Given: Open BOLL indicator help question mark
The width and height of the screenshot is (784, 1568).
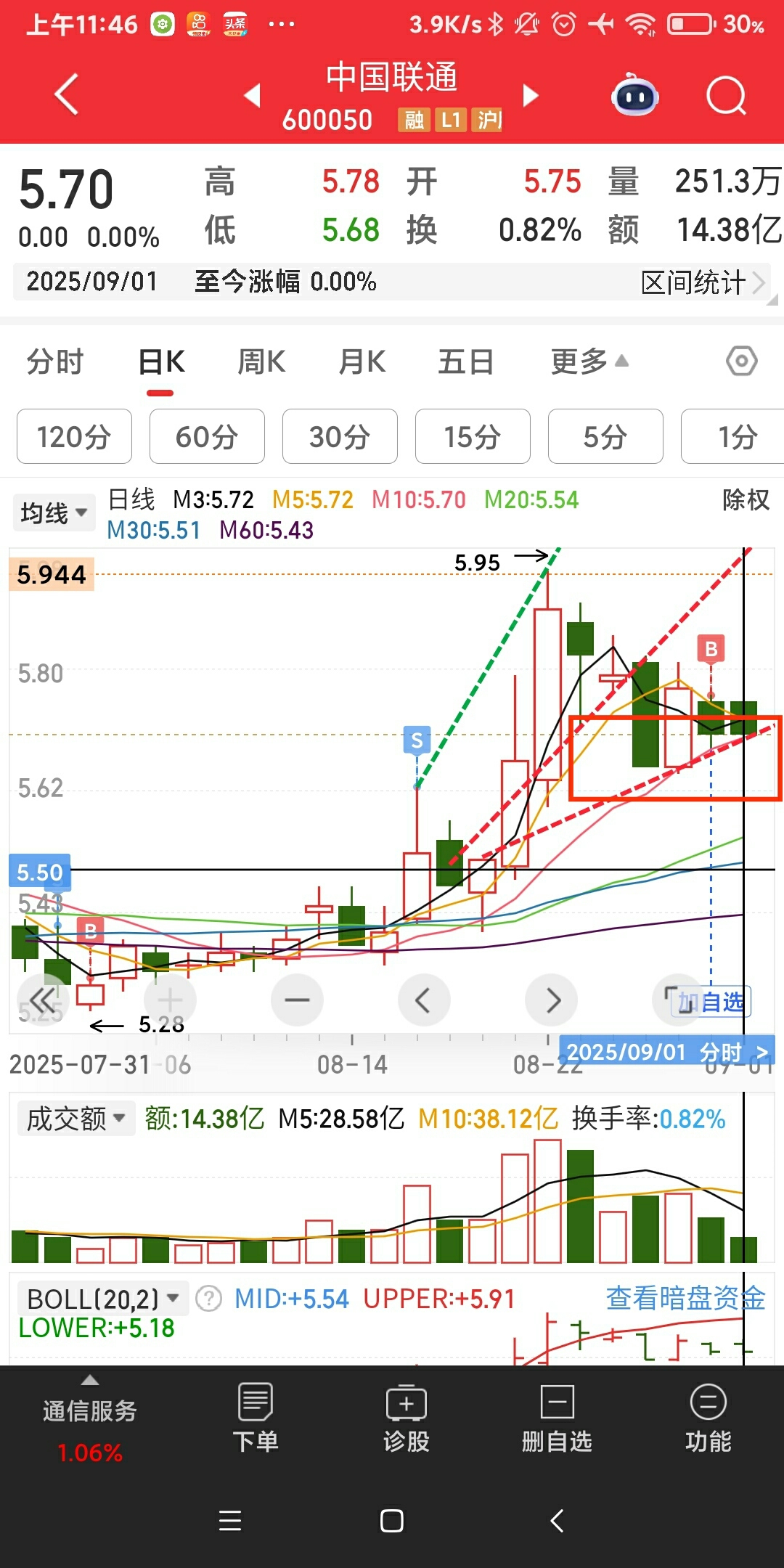Looking at the screenshot, I should tap(209, 1299).
